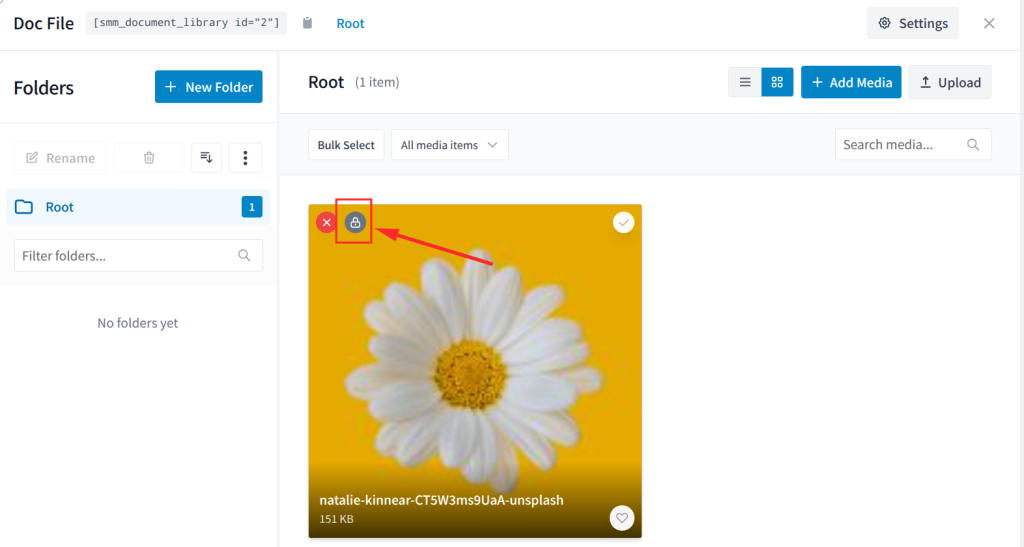Image resolution: width=1024 pixels, height=547 pixels.
Task: Focus the Filter folders input
Action: [x=138, y=255]
